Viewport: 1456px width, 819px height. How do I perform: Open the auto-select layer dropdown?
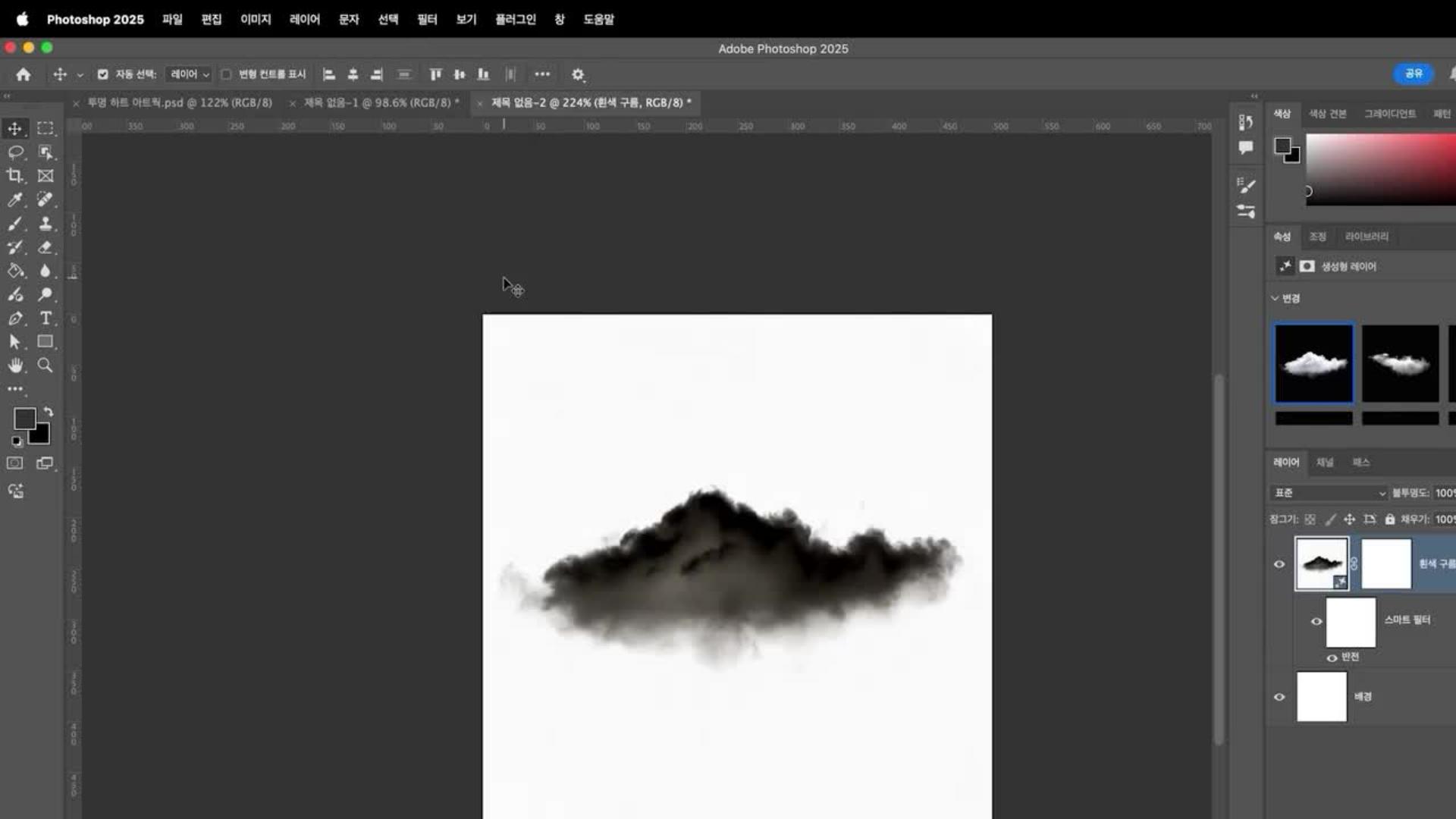point(190,74)
